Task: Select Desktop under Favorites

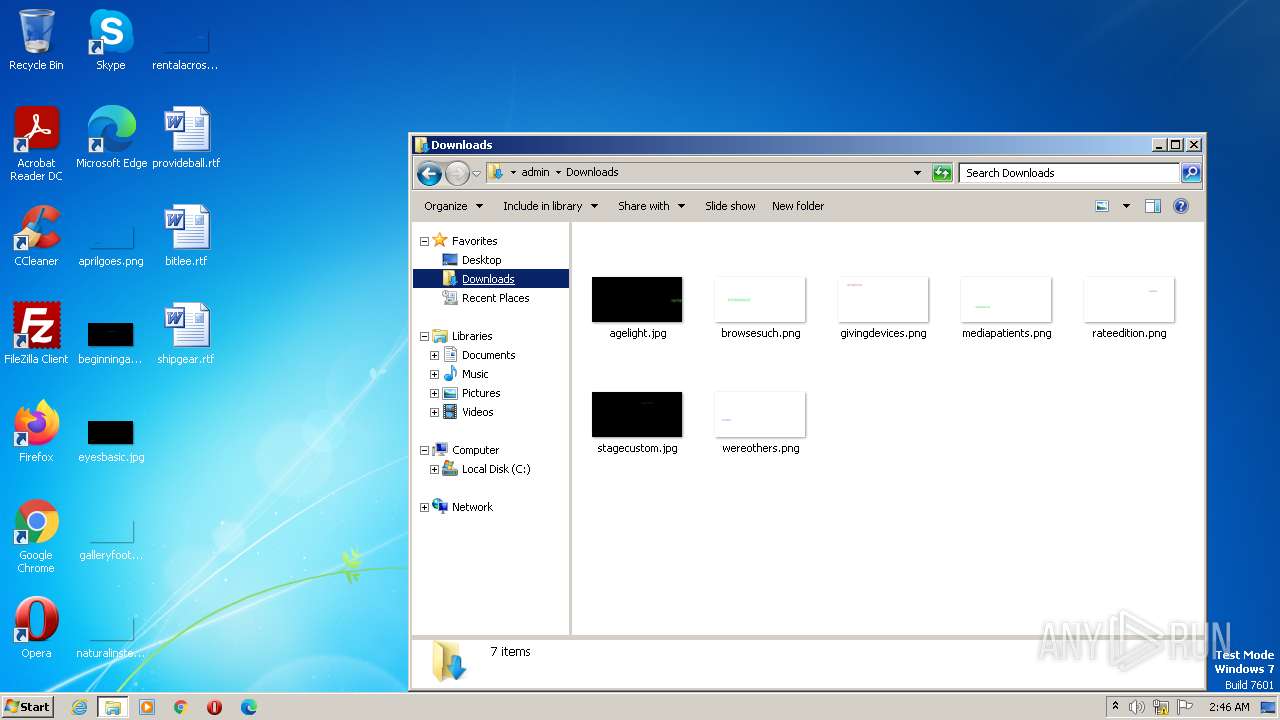Action: [481, 260]
